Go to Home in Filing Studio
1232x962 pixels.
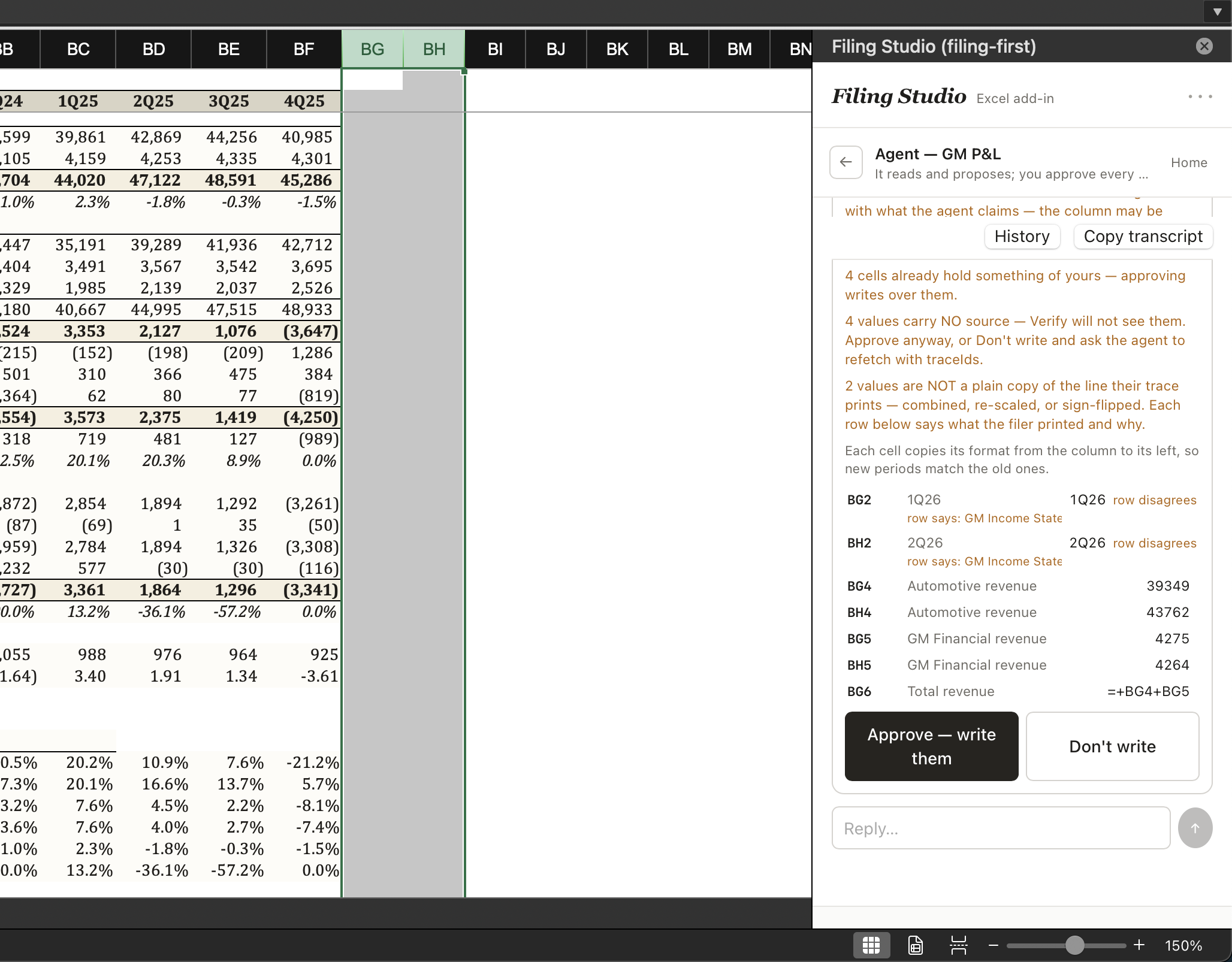click(x=1189, y=162)
